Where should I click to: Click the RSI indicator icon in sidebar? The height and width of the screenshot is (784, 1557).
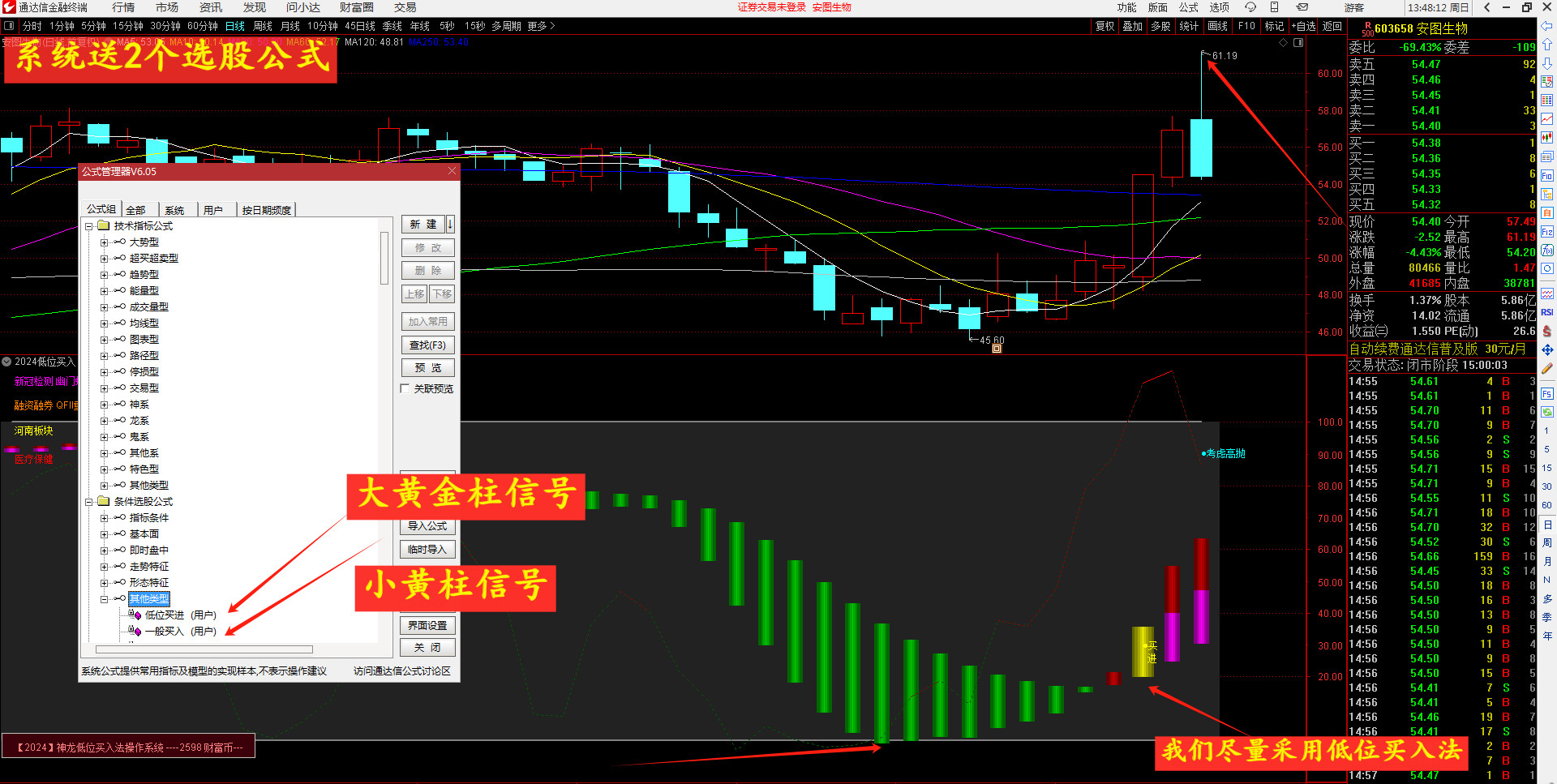(1547, 312)
